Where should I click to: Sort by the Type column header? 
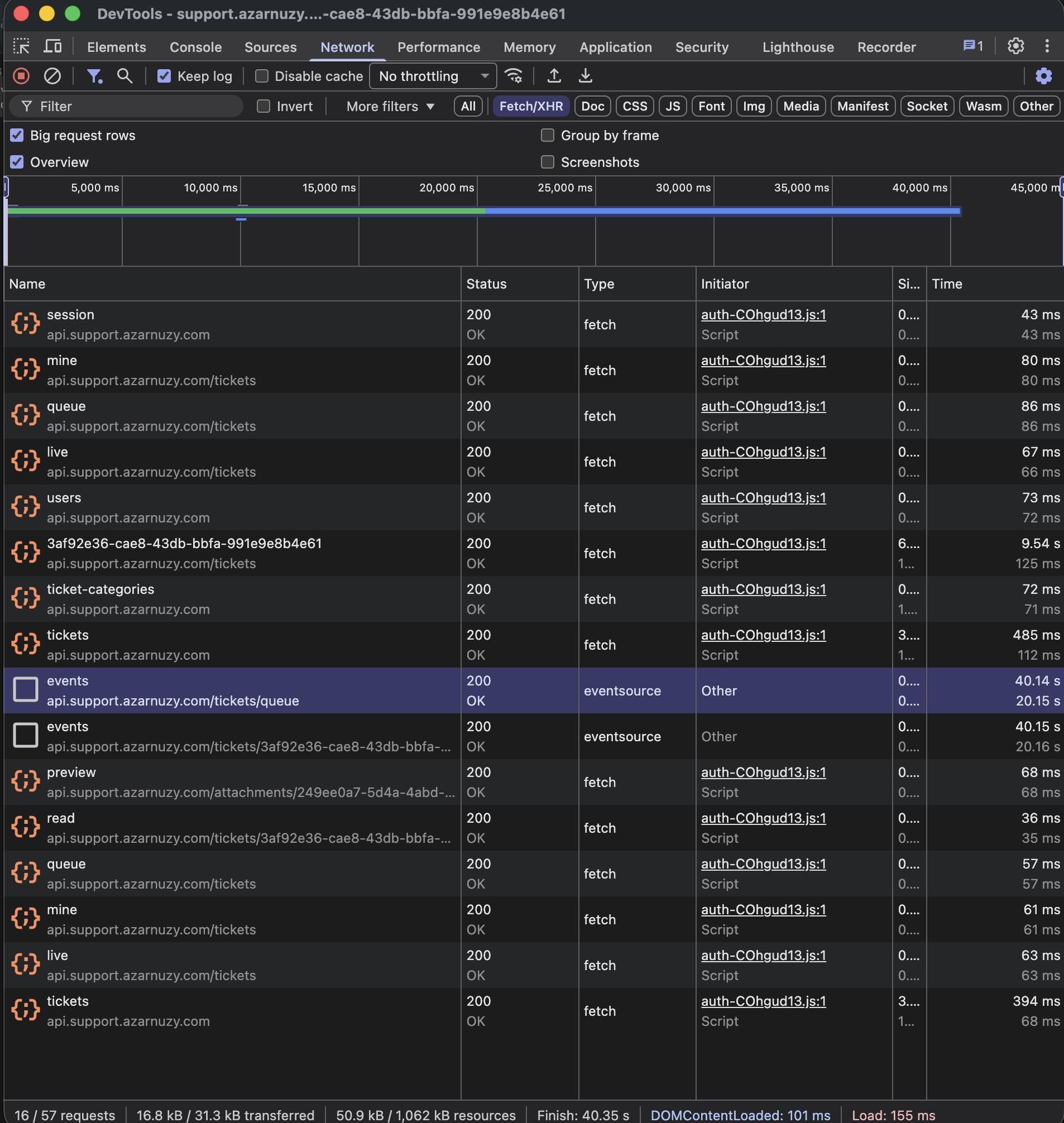637,284
